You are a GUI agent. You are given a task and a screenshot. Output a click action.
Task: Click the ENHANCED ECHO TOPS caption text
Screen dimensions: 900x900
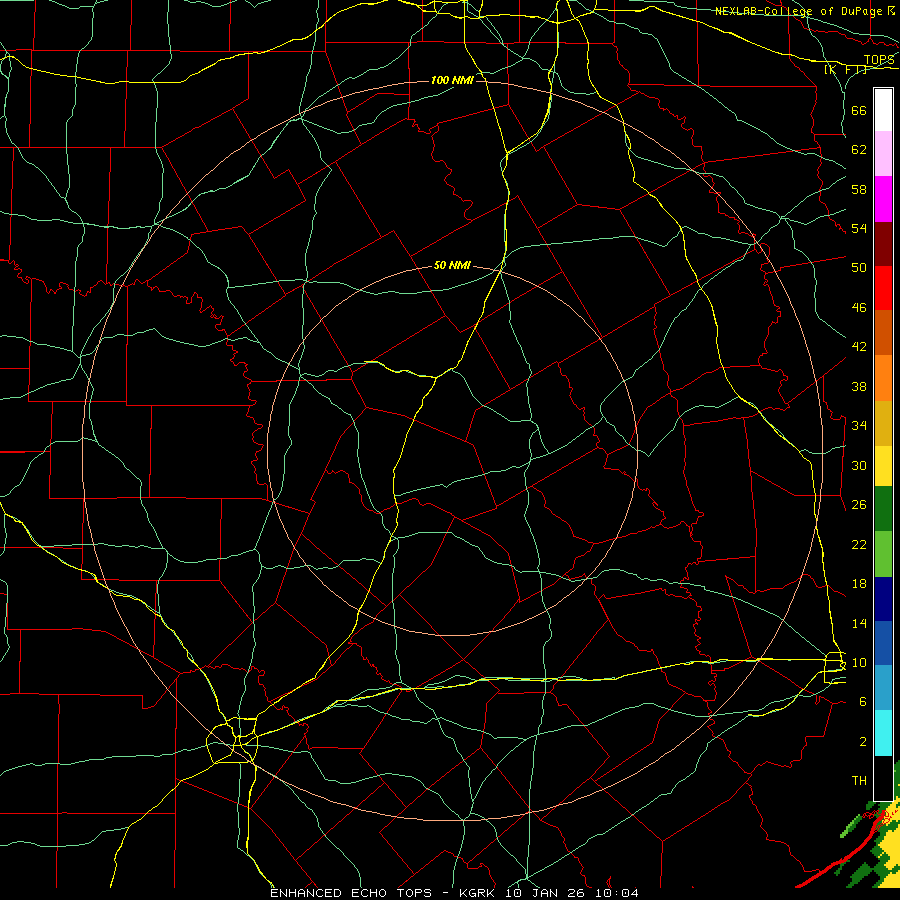[351, 893]
